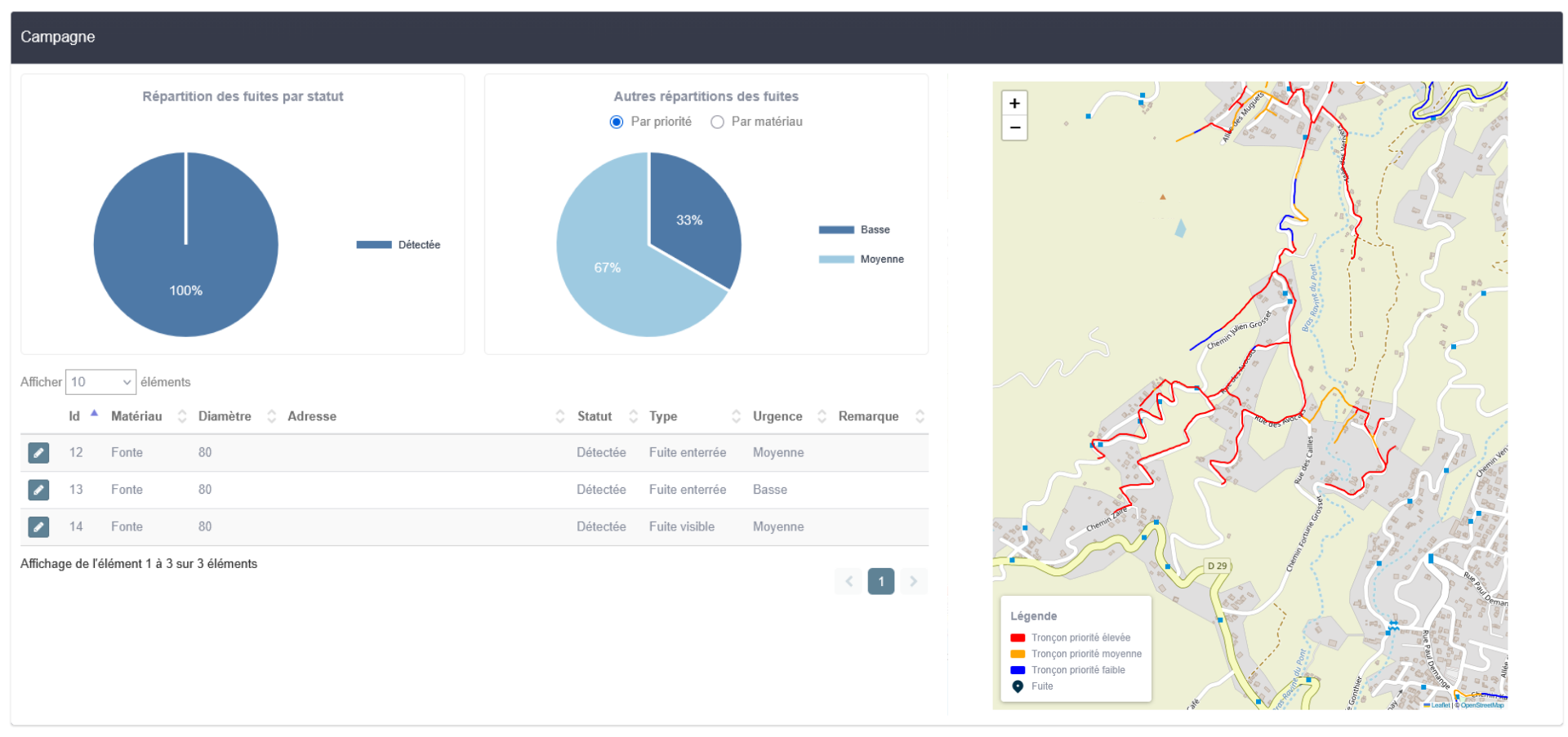Open the OpenStreetMap attribution link
Screen dimensions: 1568x737
(1482, 705)
